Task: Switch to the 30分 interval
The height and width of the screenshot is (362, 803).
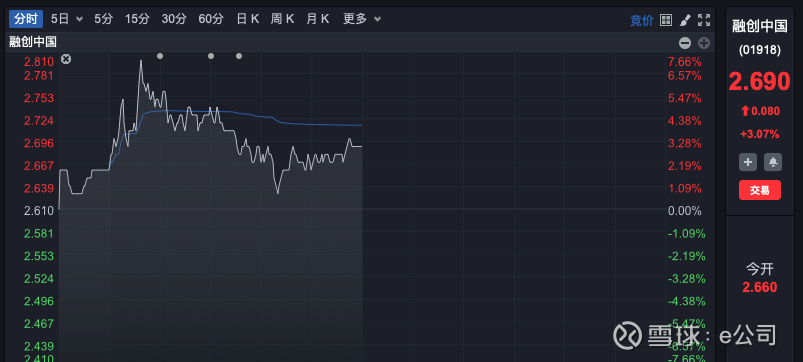Action: (174, 19)
